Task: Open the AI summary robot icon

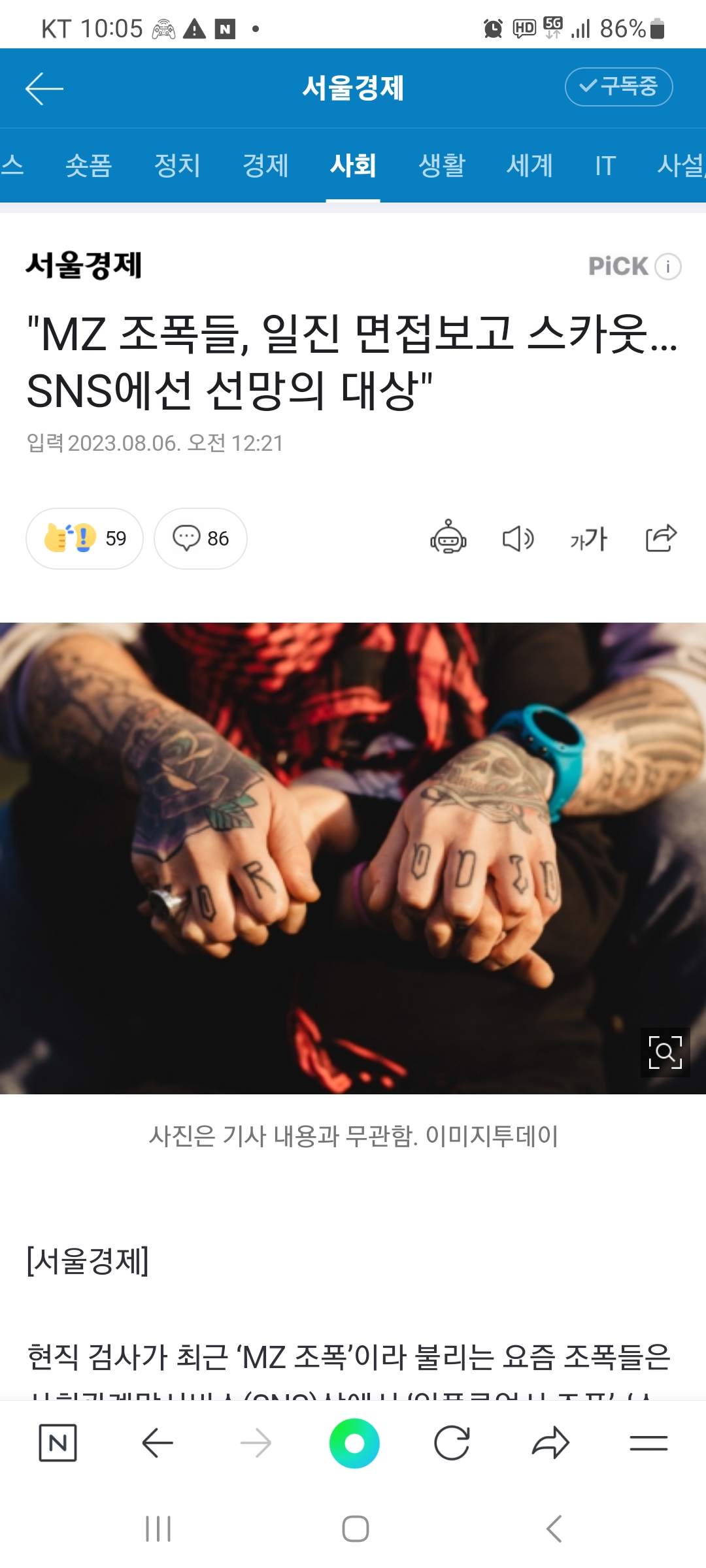Action: (x=448, y=538)
